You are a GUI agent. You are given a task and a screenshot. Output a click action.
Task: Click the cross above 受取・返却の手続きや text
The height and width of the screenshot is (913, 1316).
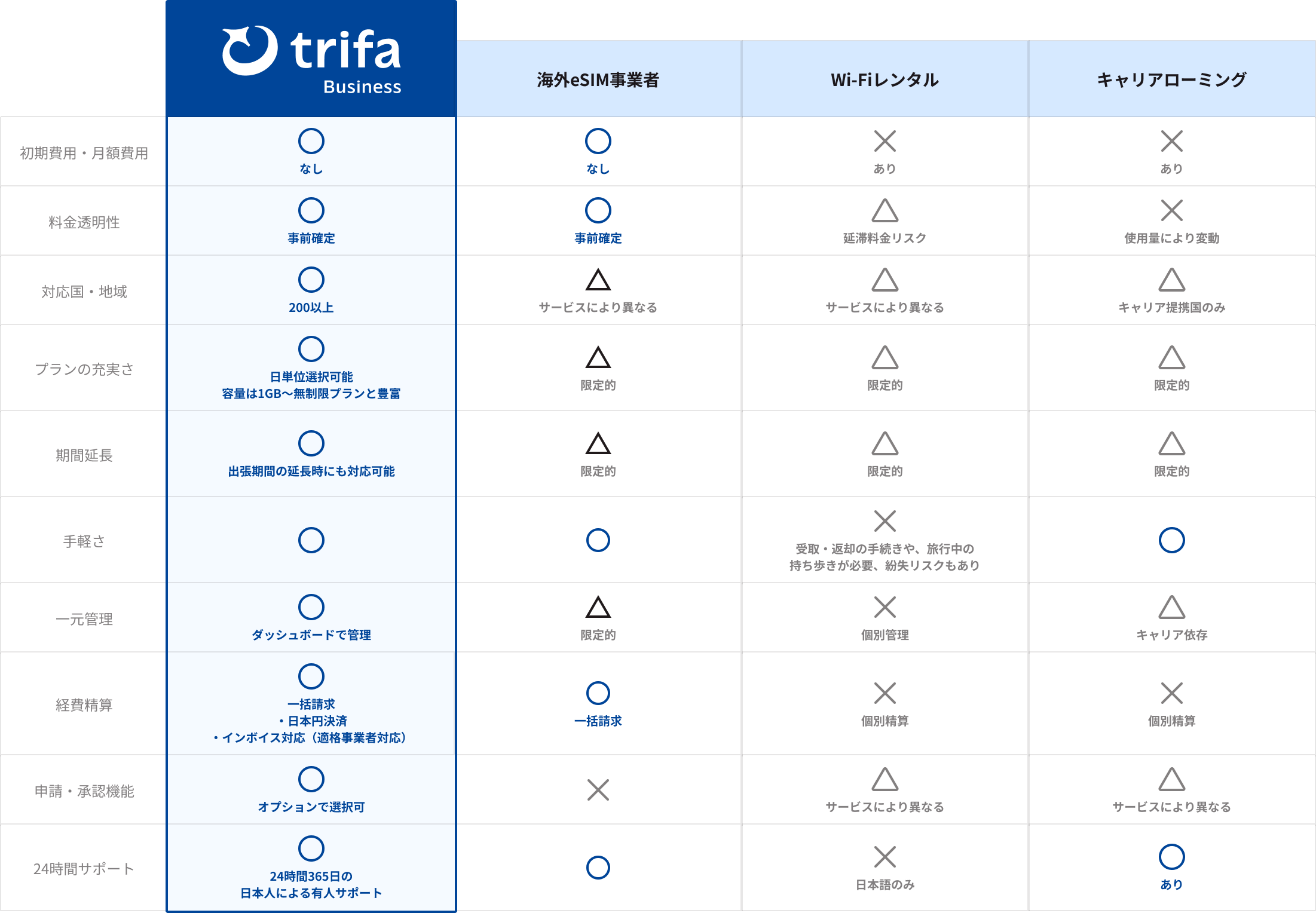[885, 521]
